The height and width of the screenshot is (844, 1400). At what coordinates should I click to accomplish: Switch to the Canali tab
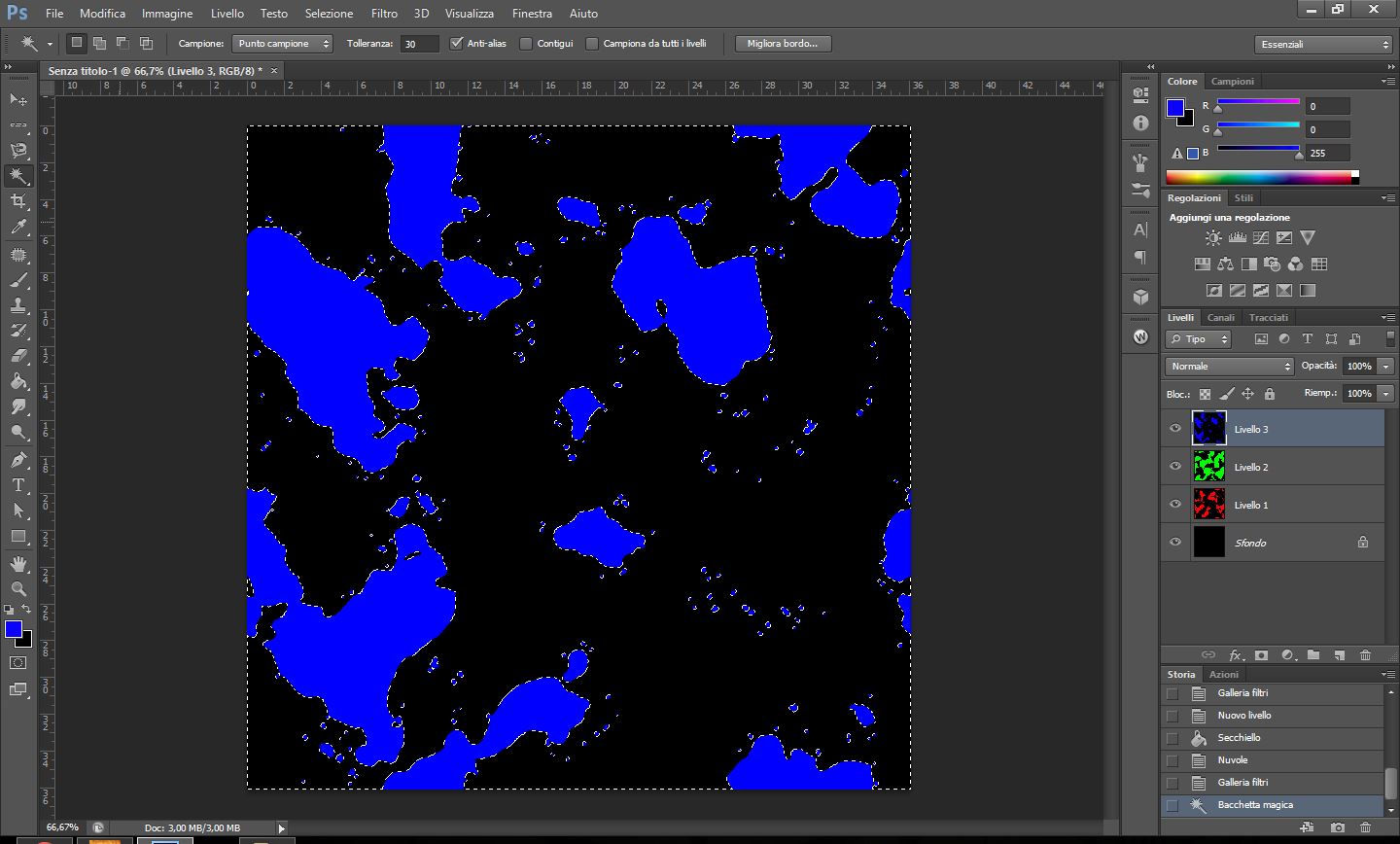(x=1221, y=318)
